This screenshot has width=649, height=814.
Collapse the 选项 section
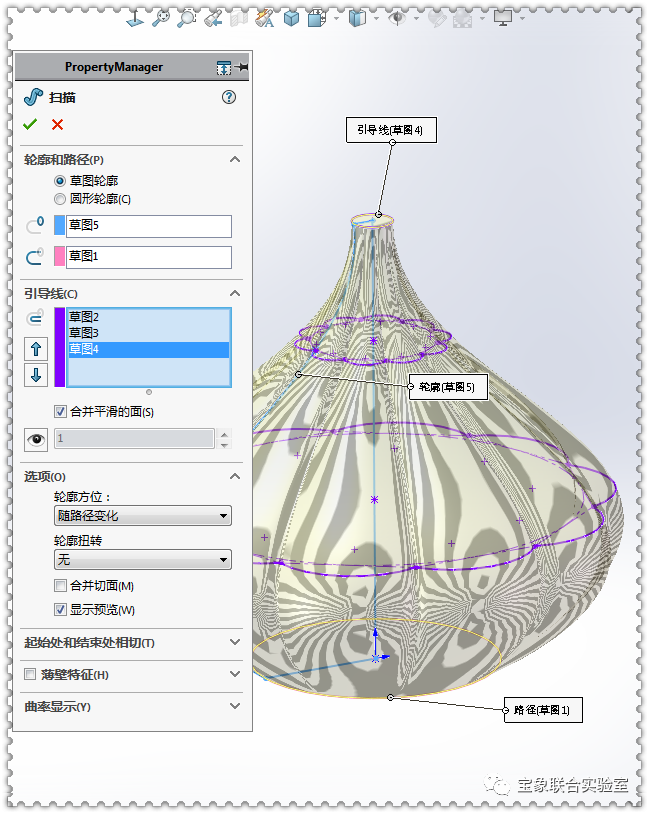[235, 476]
